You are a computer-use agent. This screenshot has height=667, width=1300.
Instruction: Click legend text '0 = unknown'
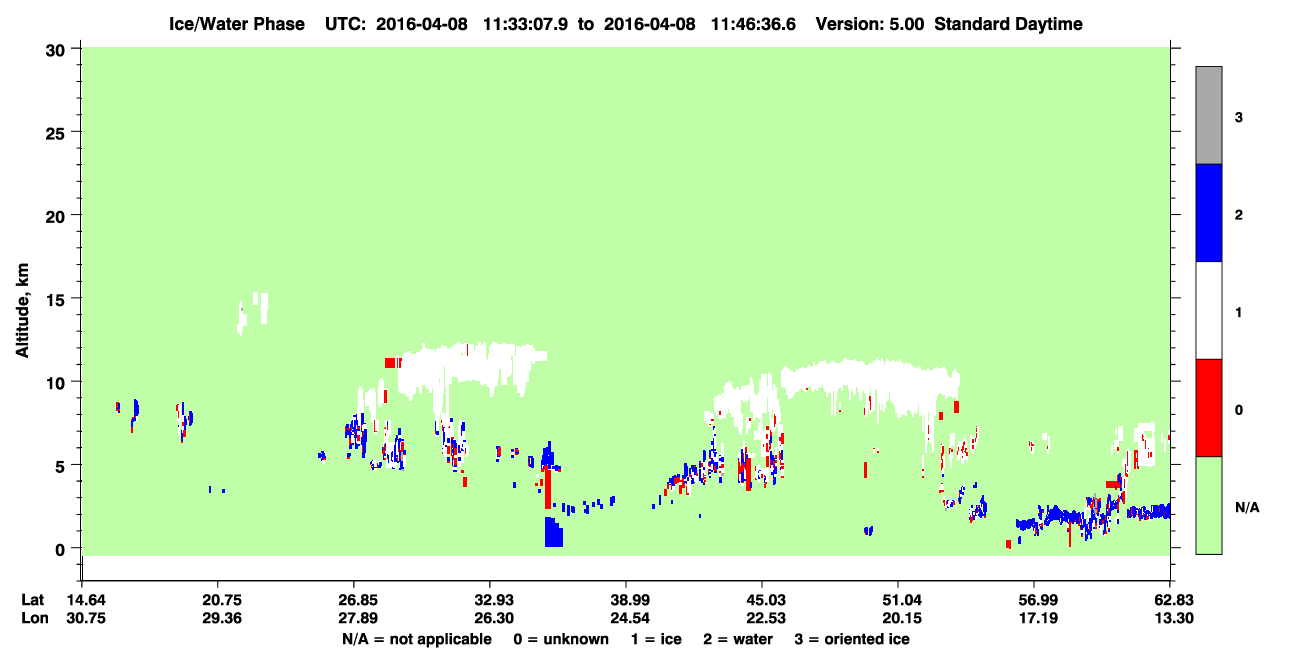click(x=560, y=639)
